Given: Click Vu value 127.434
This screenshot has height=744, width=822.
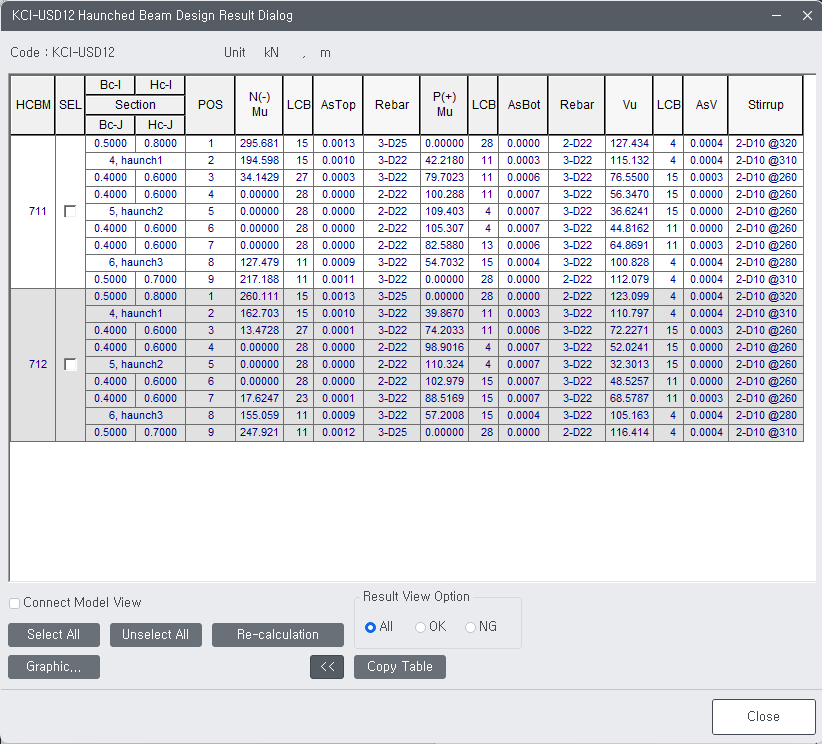Looking at the screenshot, I should 629,143.
